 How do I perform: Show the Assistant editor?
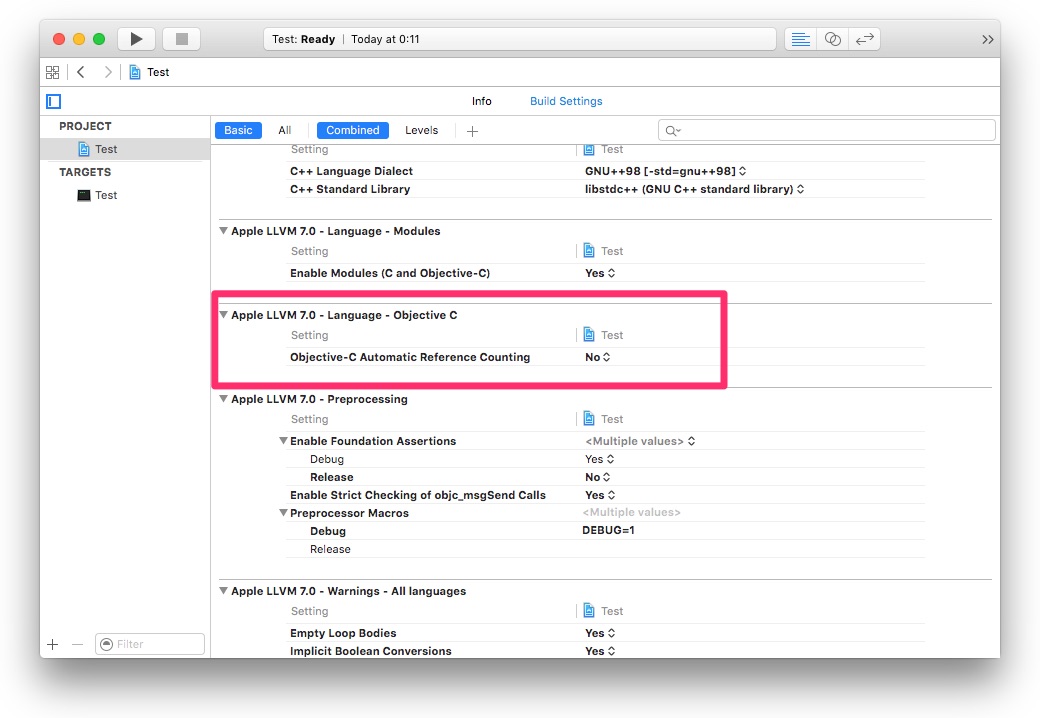[832, 39]
